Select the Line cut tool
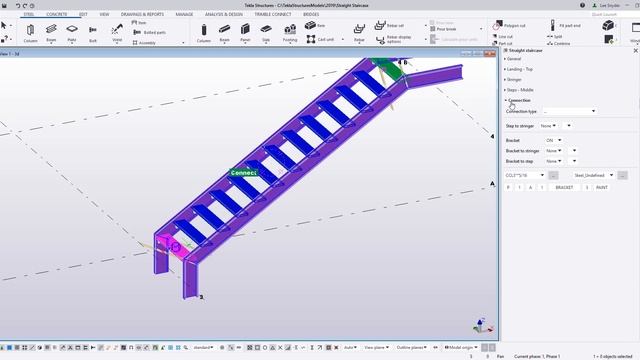Viewport: 640px width, 360px height. point(502,36)
